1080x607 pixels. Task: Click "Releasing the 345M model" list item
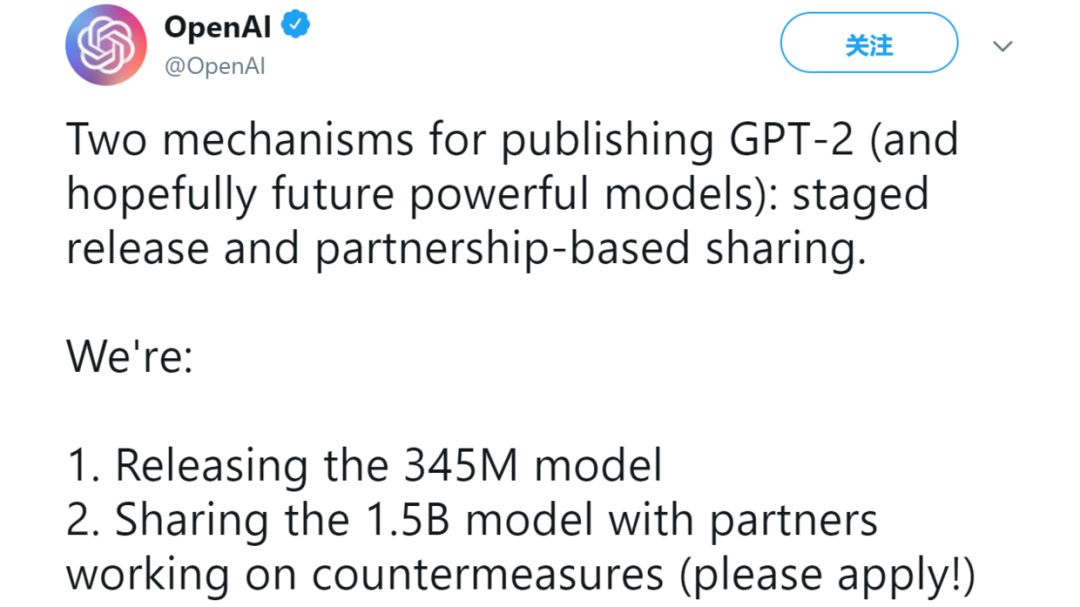point(388,466)
